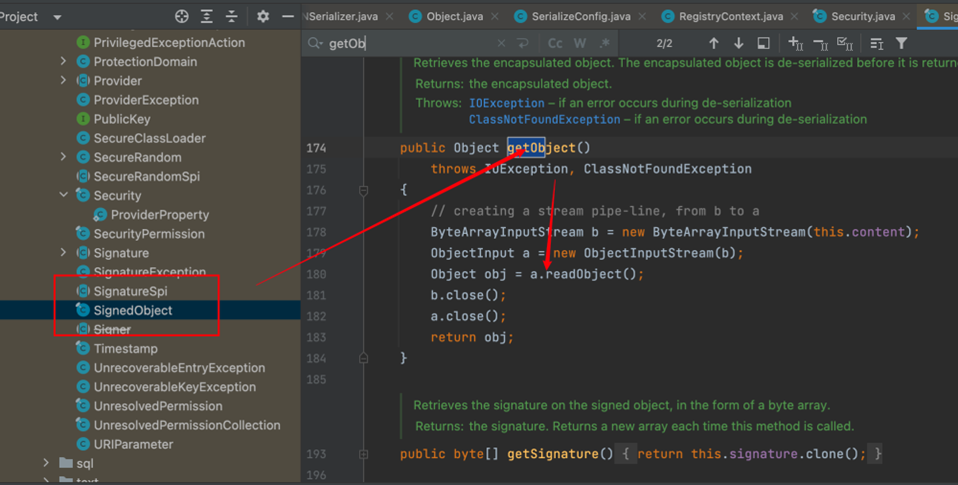The image size is (958, 485).
Task: Expand the ProtectionDomain tree node
Action: tap(64, 61)
